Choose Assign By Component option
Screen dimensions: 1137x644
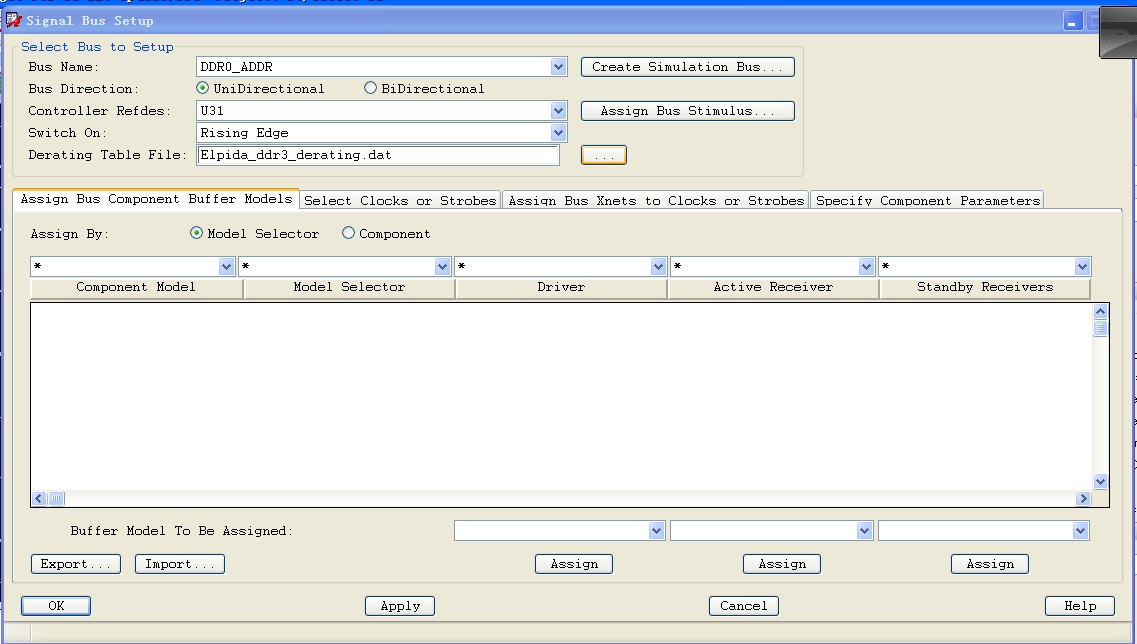[x=348, y=233]
